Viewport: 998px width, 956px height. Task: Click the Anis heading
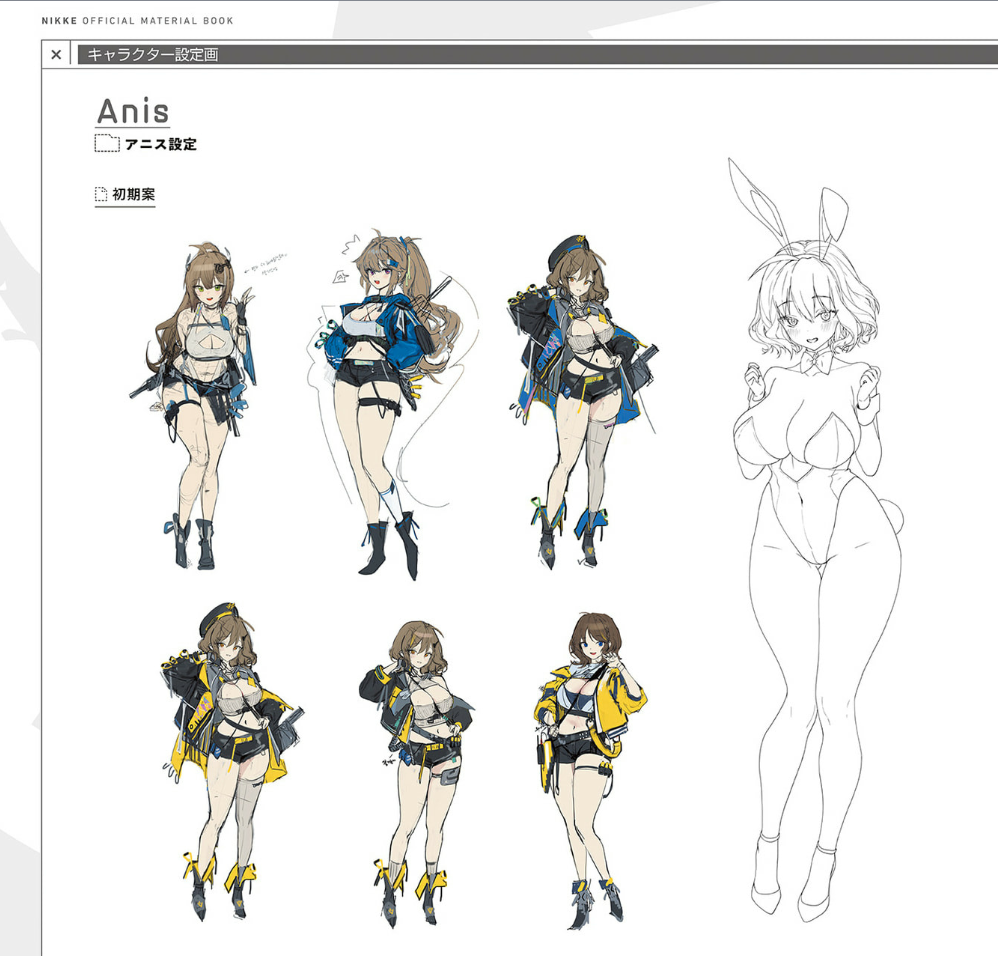133,111
